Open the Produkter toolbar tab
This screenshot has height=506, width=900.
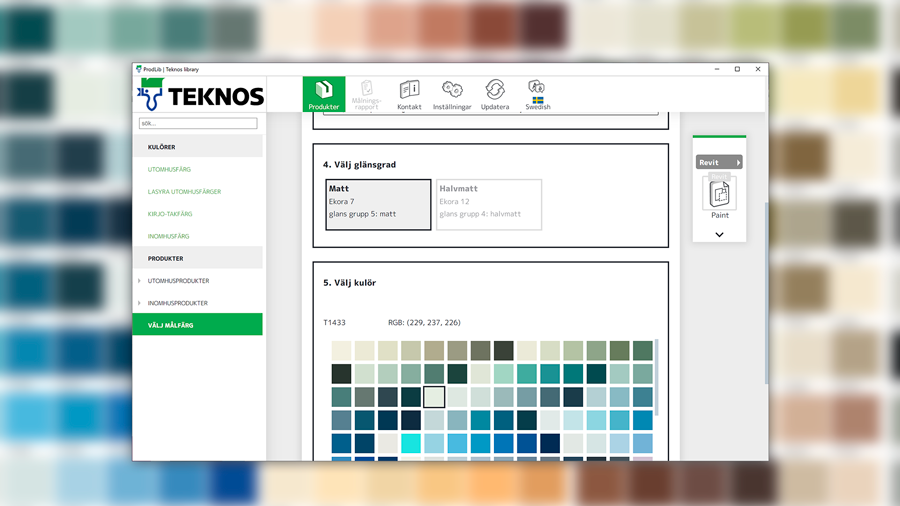(324, 94)
